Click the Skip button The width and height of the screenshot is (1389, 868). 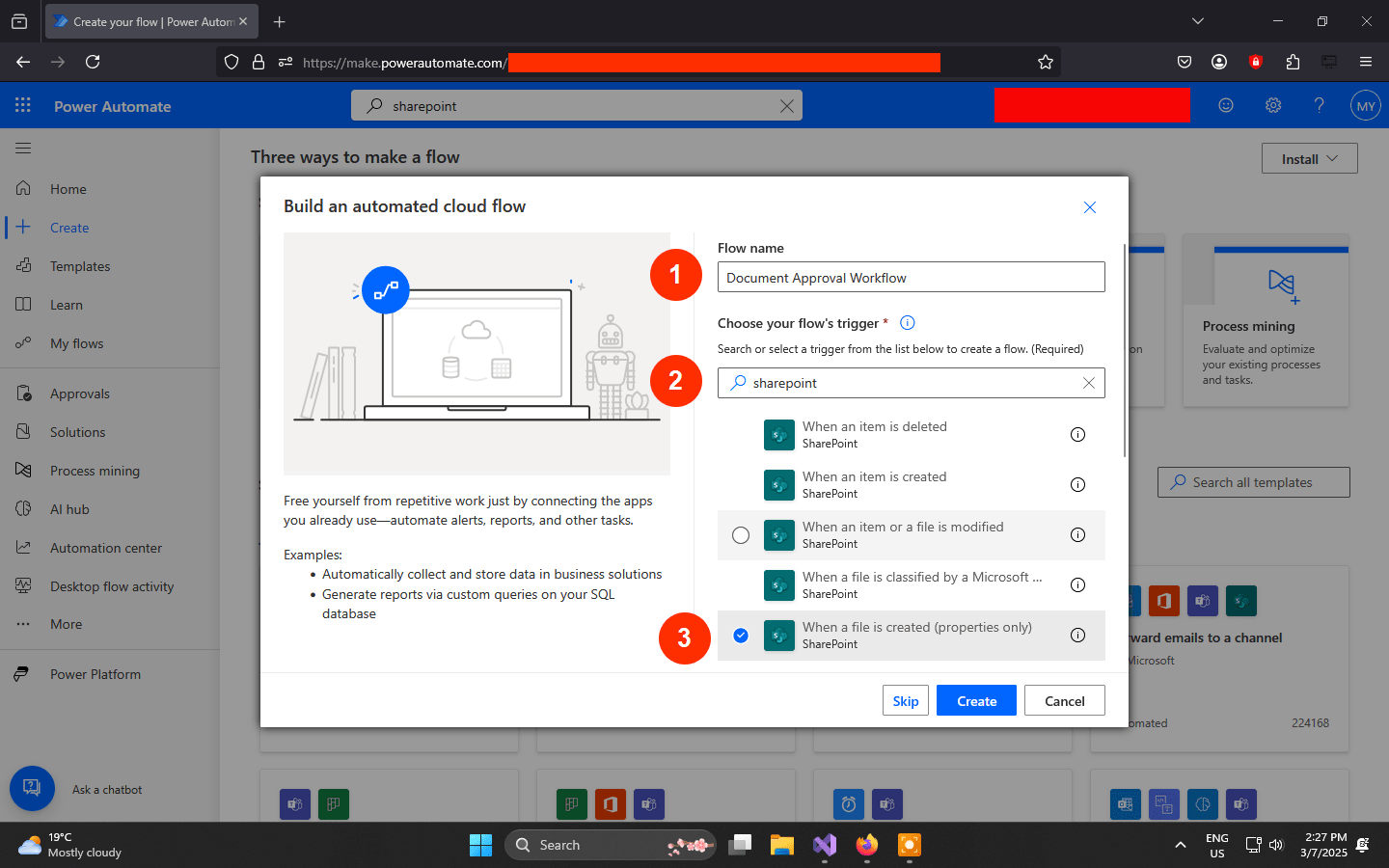click(x=906, y=701)
